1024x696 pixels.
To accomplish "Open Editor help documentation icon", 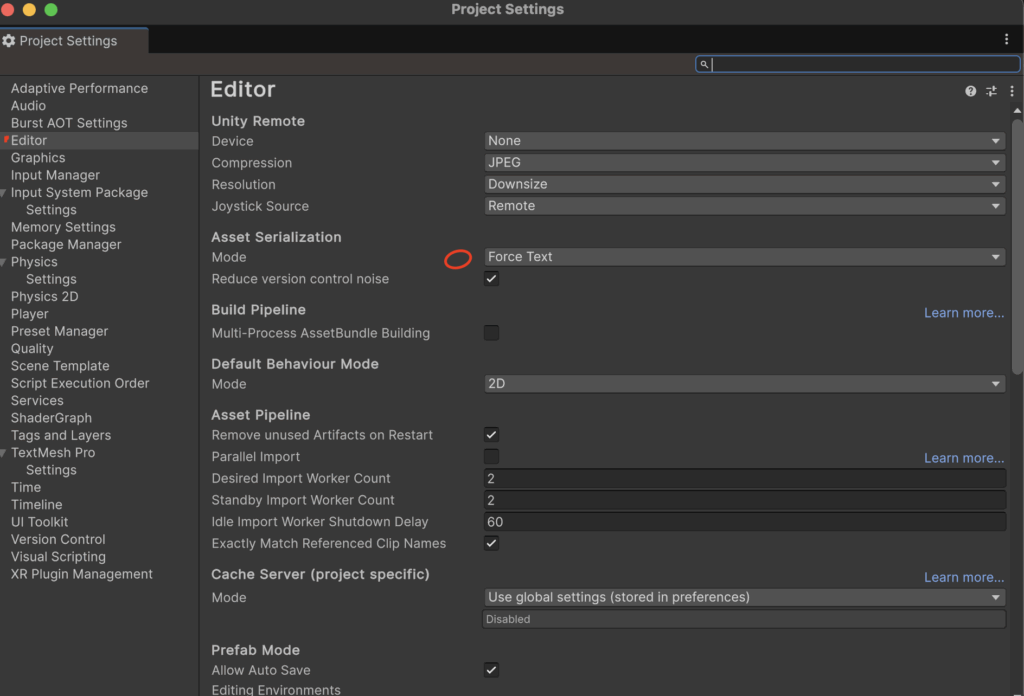I will (x=970, y=91).
